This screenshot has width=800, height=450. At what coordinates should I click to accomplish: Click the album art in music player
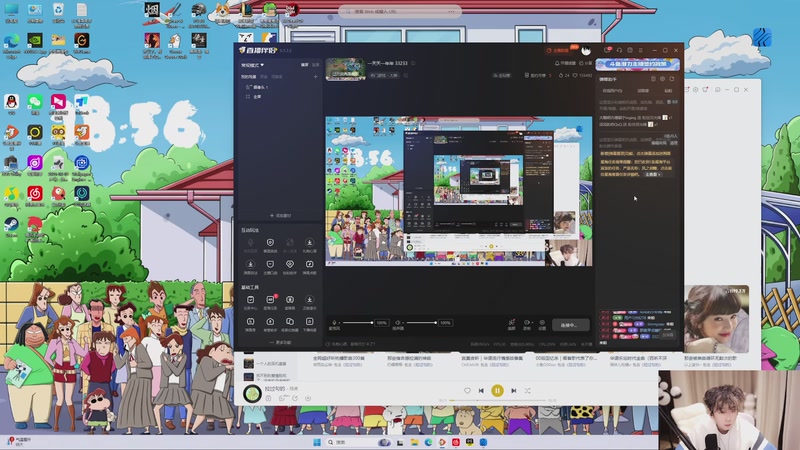(252, 394)
